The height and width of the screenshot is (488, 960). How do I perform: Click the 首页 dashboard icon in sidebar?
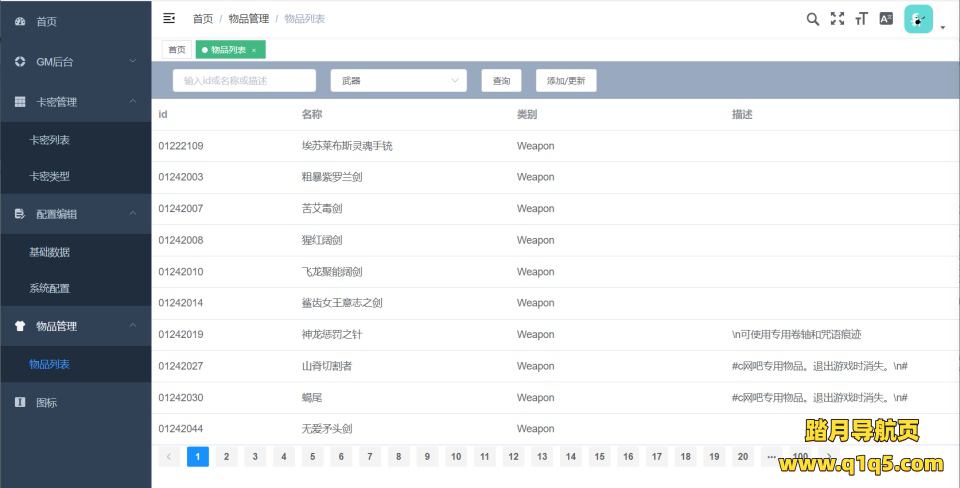pos(20,21)
